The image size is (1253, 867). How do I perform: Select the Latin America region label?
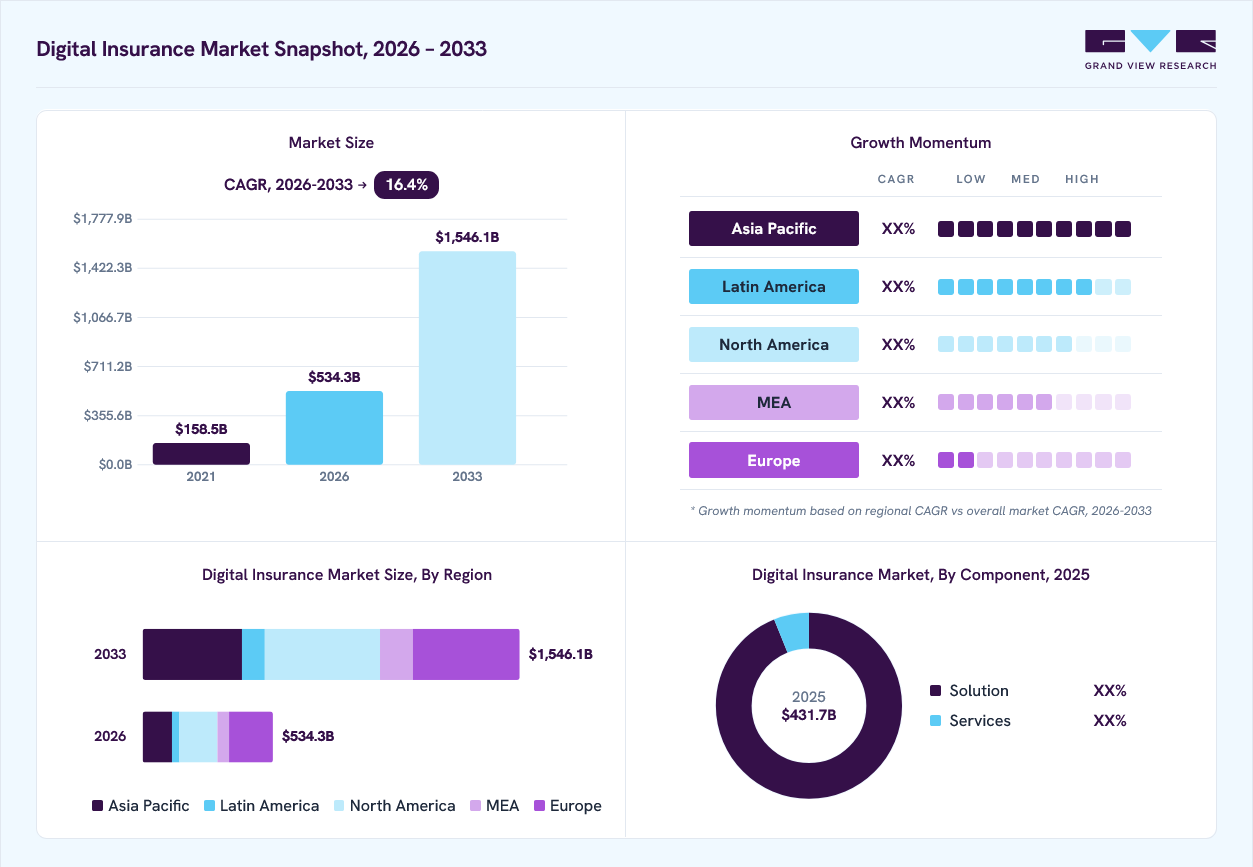pos(774,286)
